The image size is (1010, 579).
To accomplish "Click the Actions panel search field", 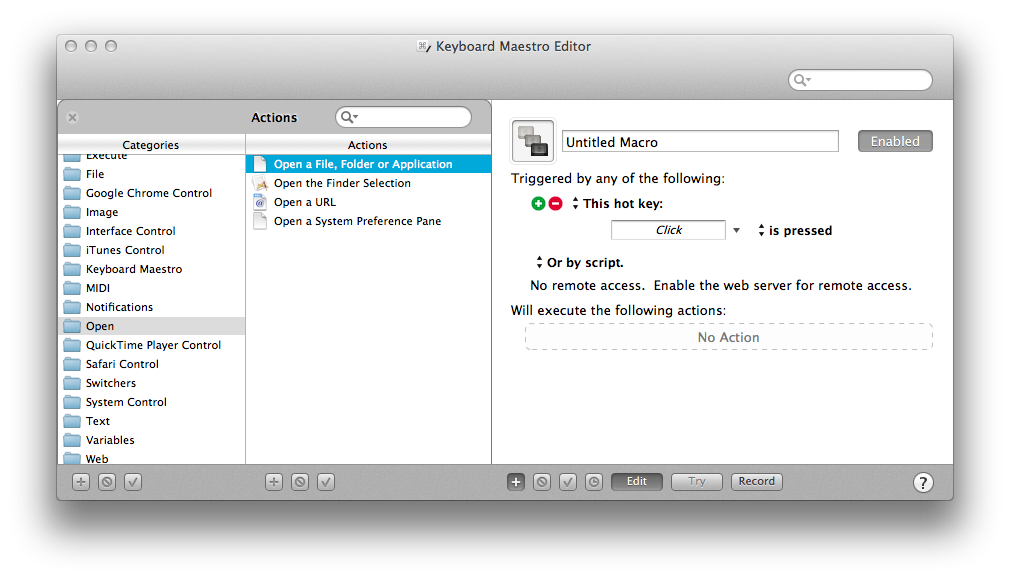I will [403, 117].
